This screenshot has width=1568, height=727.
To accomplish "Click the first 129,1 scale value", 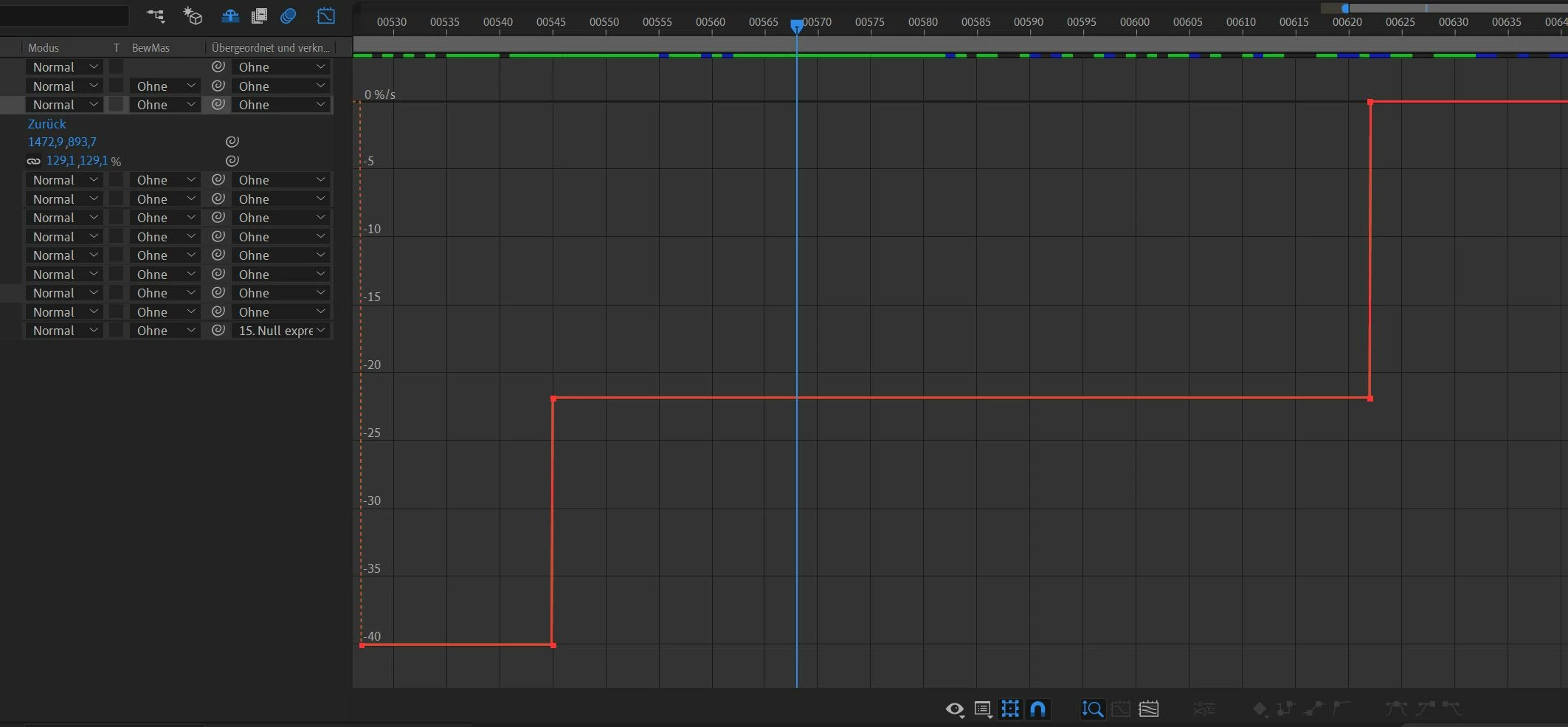I will [61, 160].
